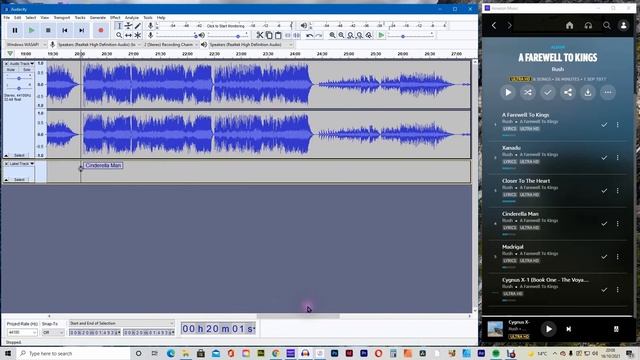This screenshot has width=640, height=360.
Task: Click the Copy icon in edit toolbar
Action: (269, 35)
